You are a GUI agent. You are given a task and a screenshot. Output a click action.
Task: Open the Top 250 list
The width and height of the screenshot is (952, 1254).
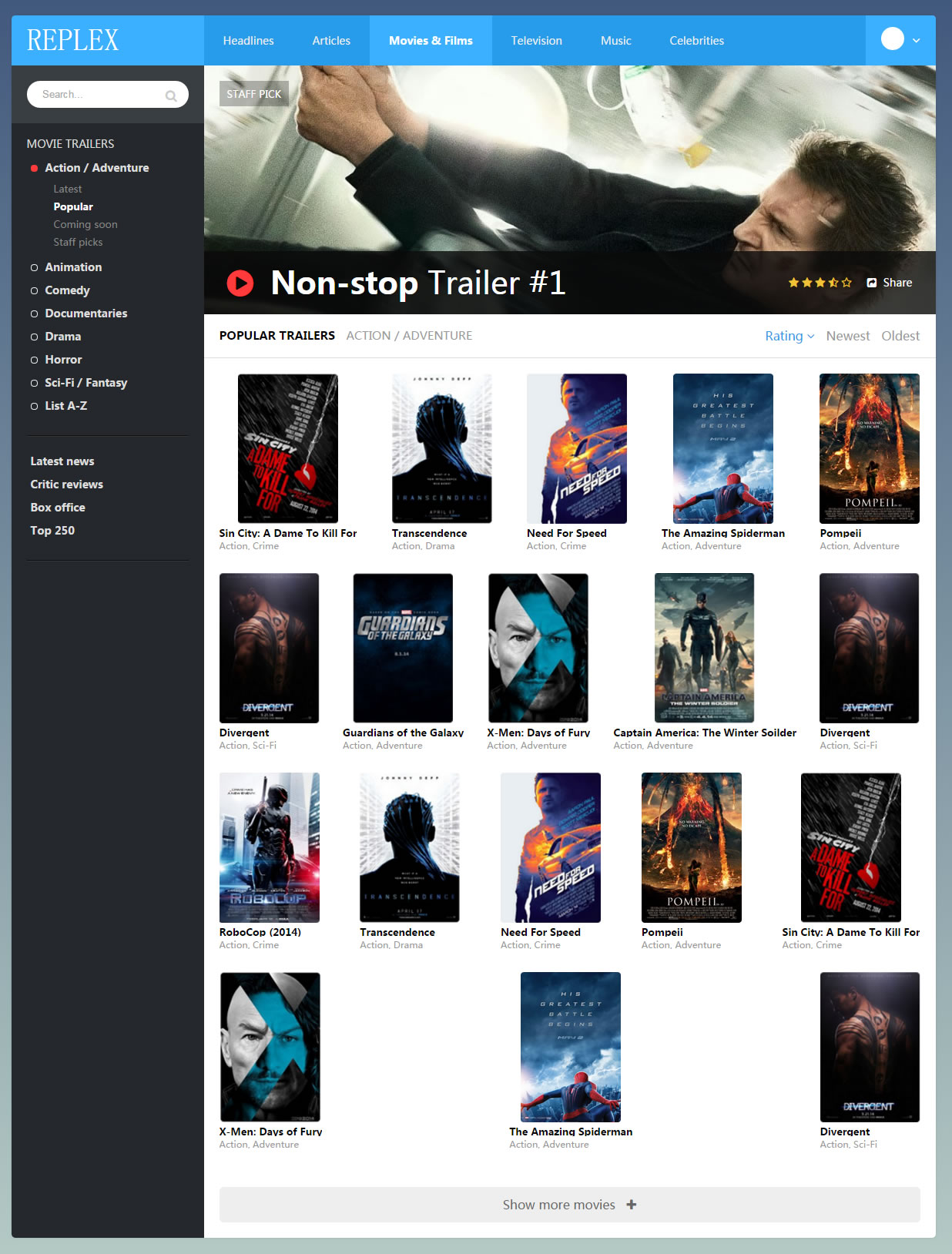(52, 531)
